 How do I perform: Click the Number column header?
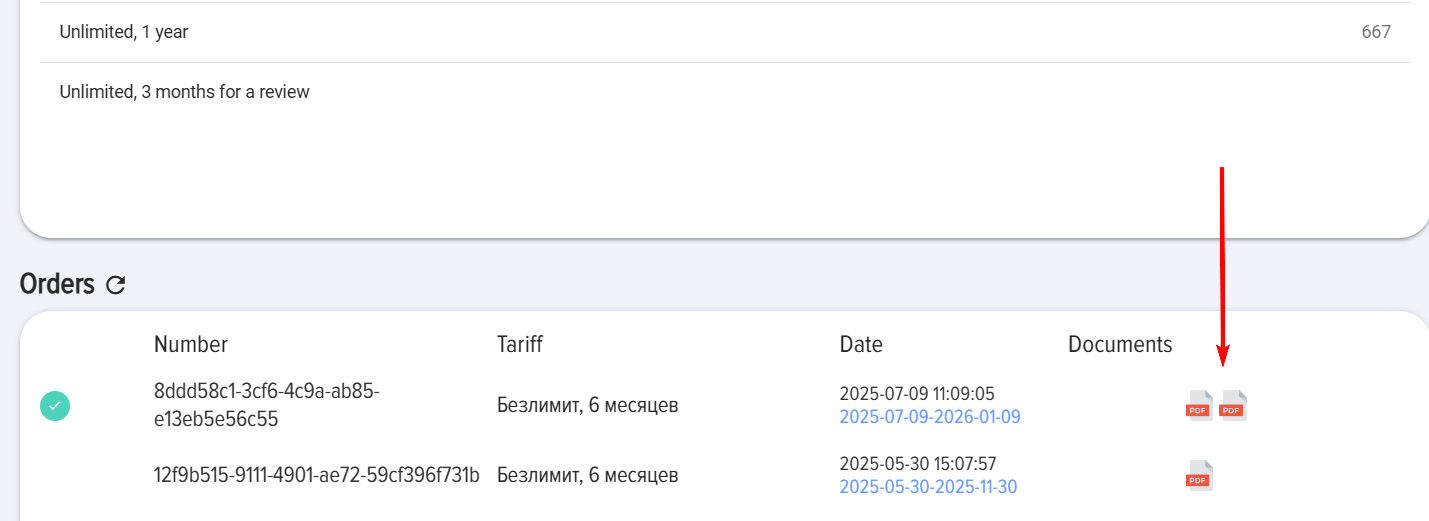pyautogui.click(x=191, y=345)
